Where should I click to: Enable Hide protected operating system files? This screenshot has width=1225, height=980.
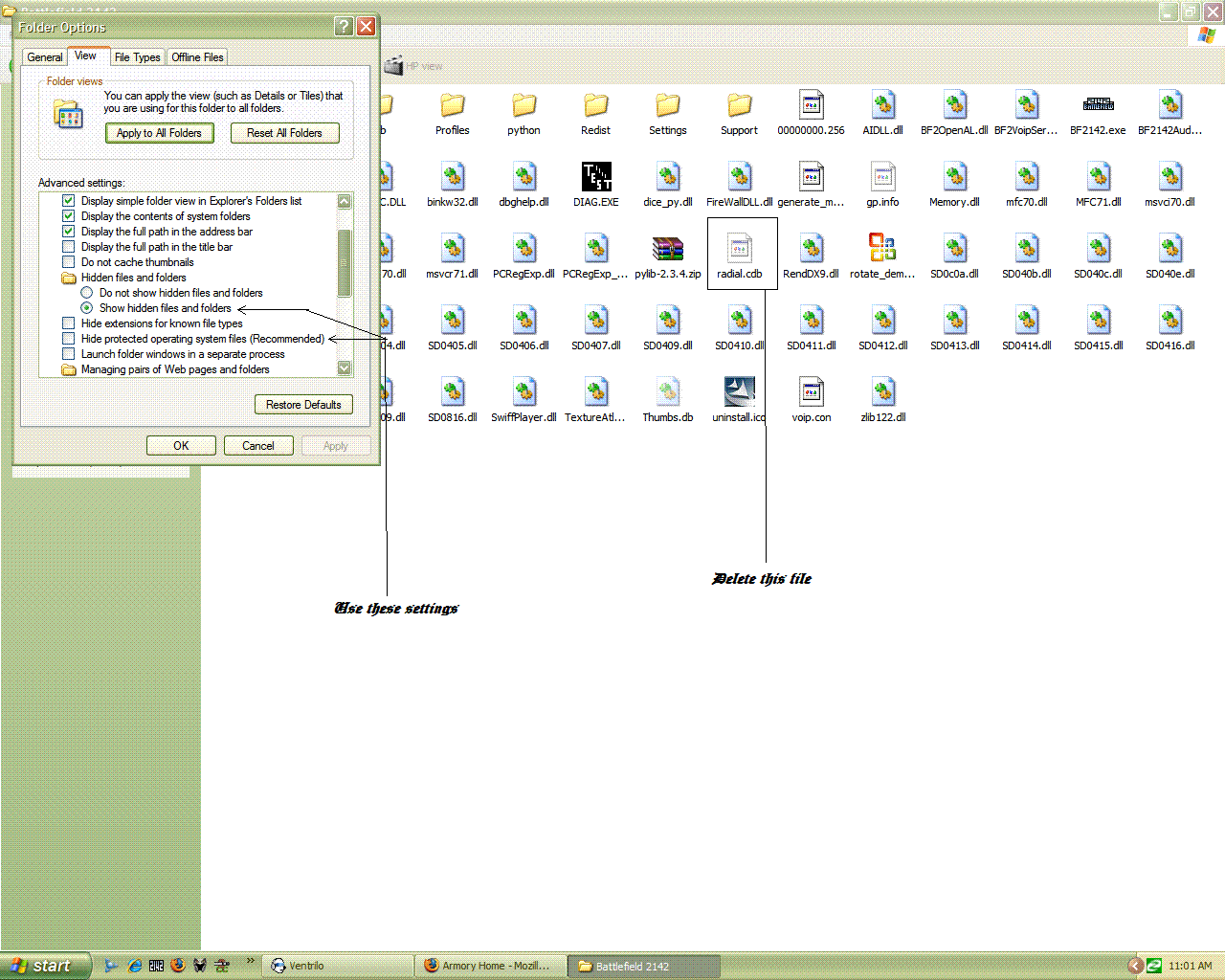pos(68,339)
